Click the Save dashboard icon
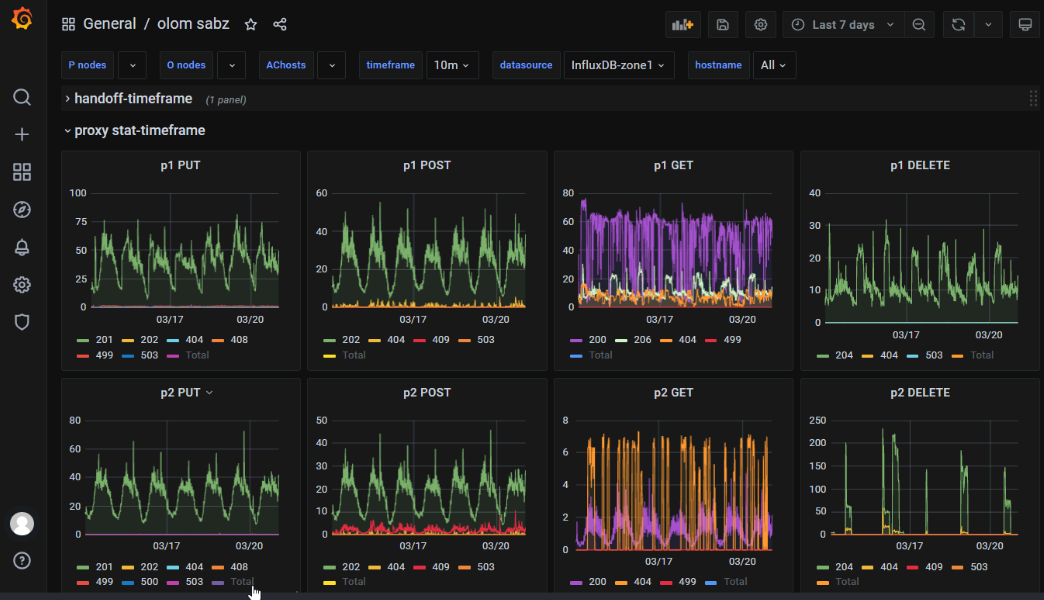Image resolution: width=1044 pixels, height=600 pixels. click(723, 25)
